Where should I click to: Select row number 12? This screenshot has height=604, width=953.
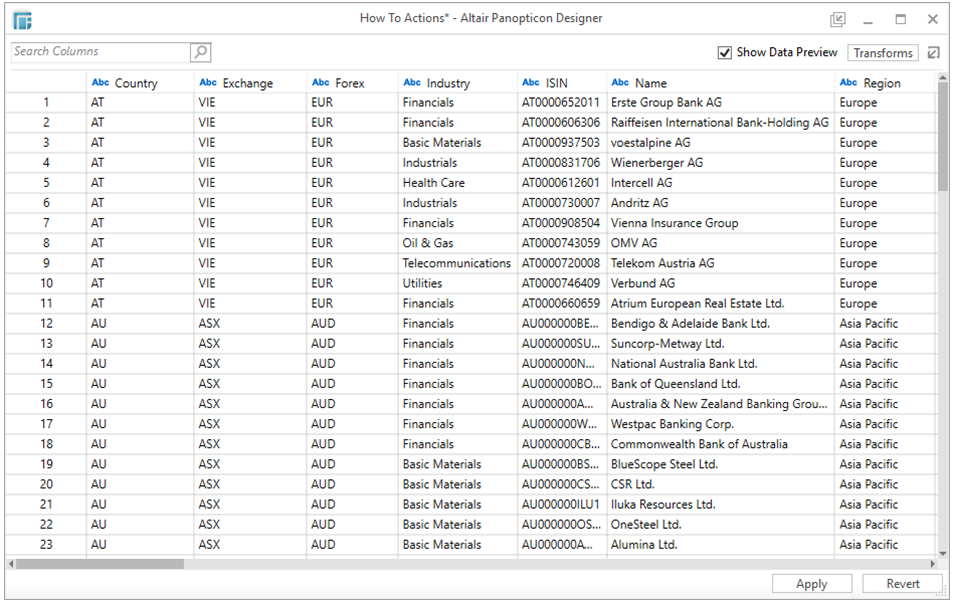[46, 324]
